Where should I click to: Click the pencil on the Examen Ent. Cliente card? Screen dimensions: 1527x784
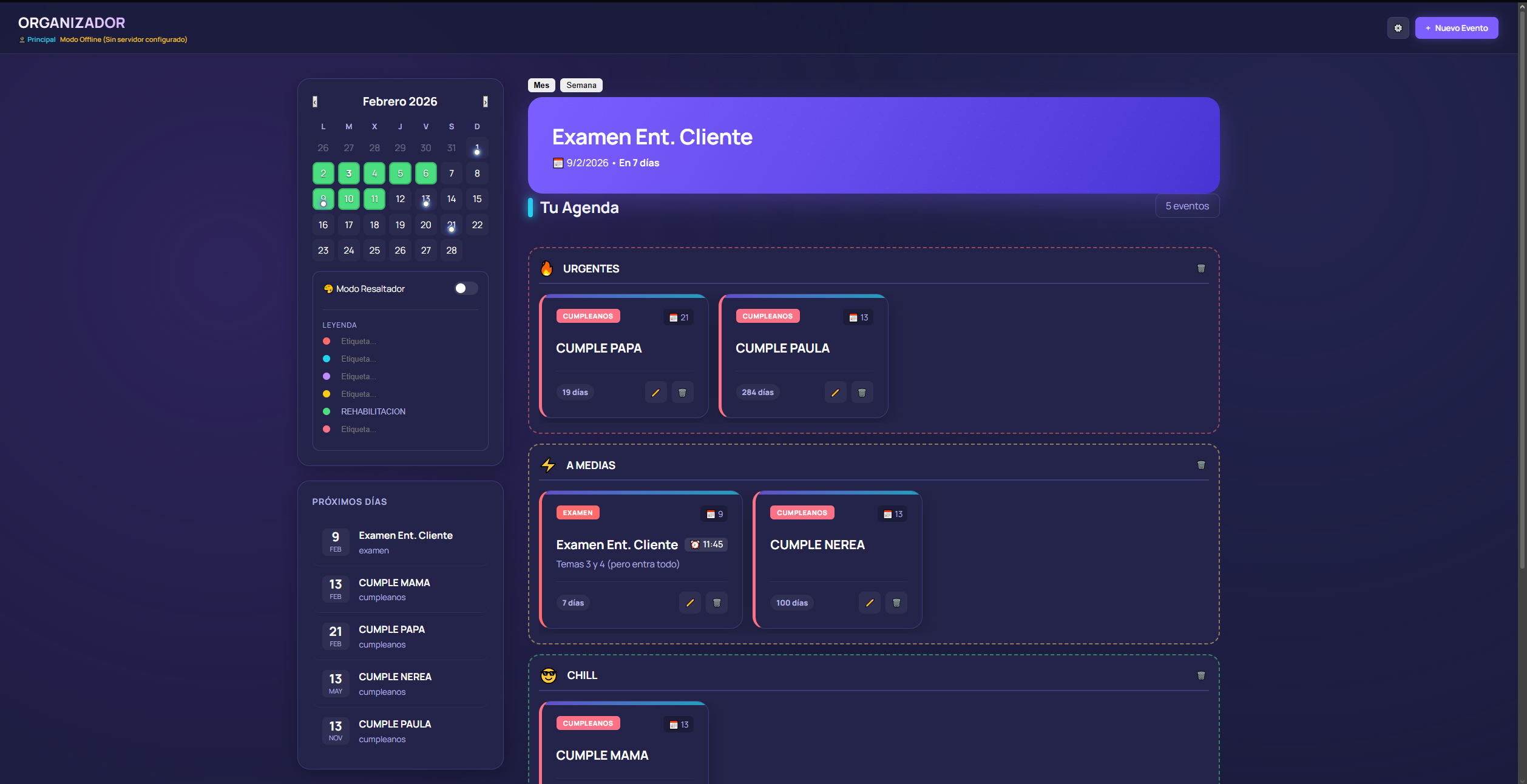click(x=689, y=603)
